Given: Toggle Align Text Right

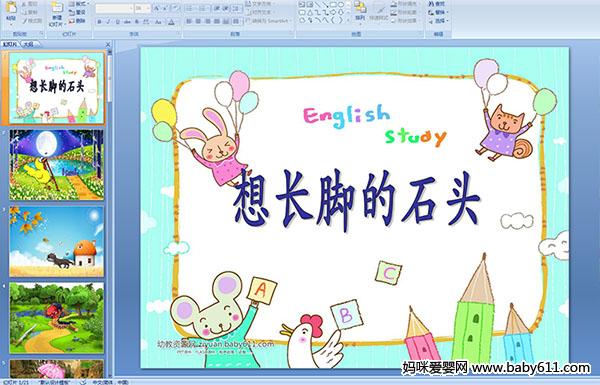Looking at the screenshot, I should (x=207, y=21).
